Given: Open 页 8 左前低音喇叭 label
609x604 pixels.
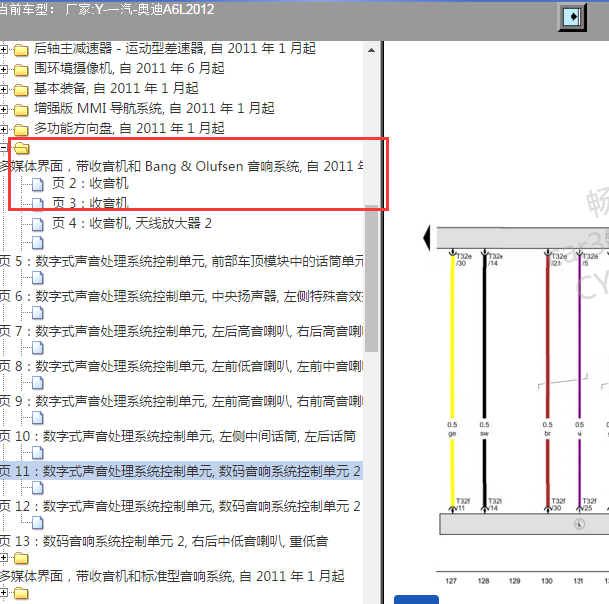Looking at the screenshot, I should (181, 366).
